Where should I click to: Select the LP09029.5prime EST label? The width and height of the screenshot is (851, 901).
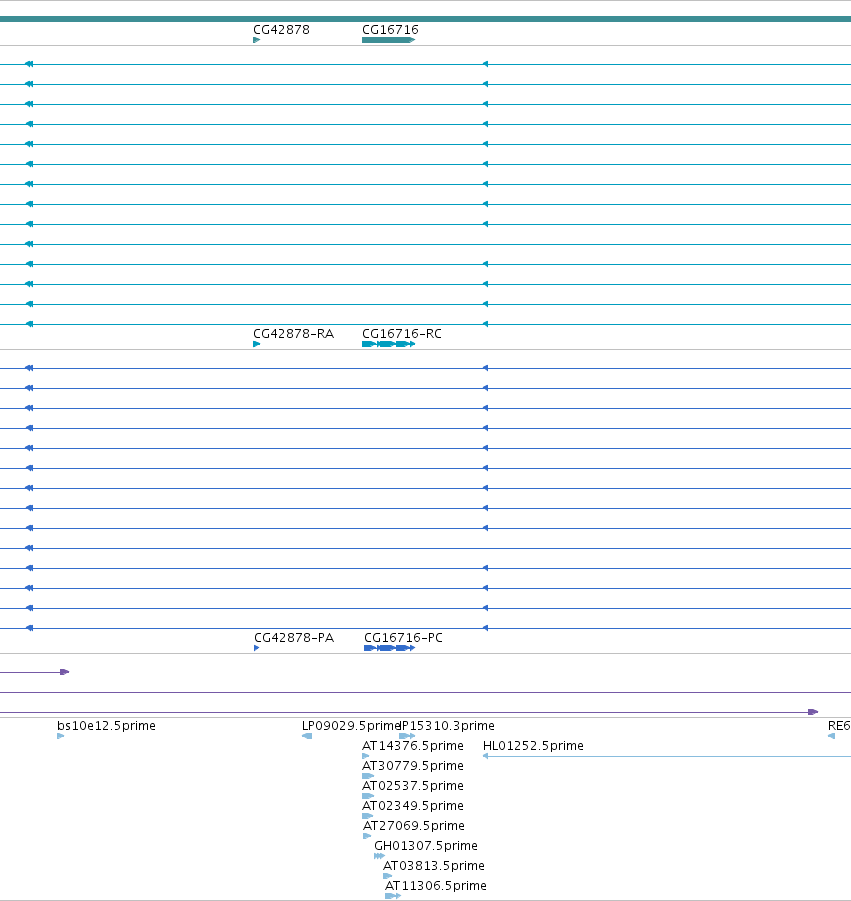pyautogui.click(x=351, y=726)
